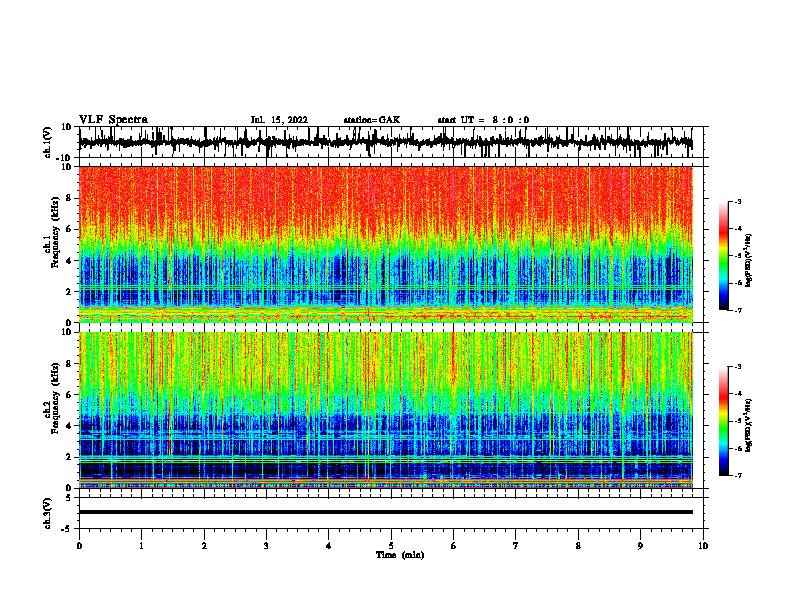
Task: Click the ch.1 spectrogram red high-frequency region
Action: point(385,199)
